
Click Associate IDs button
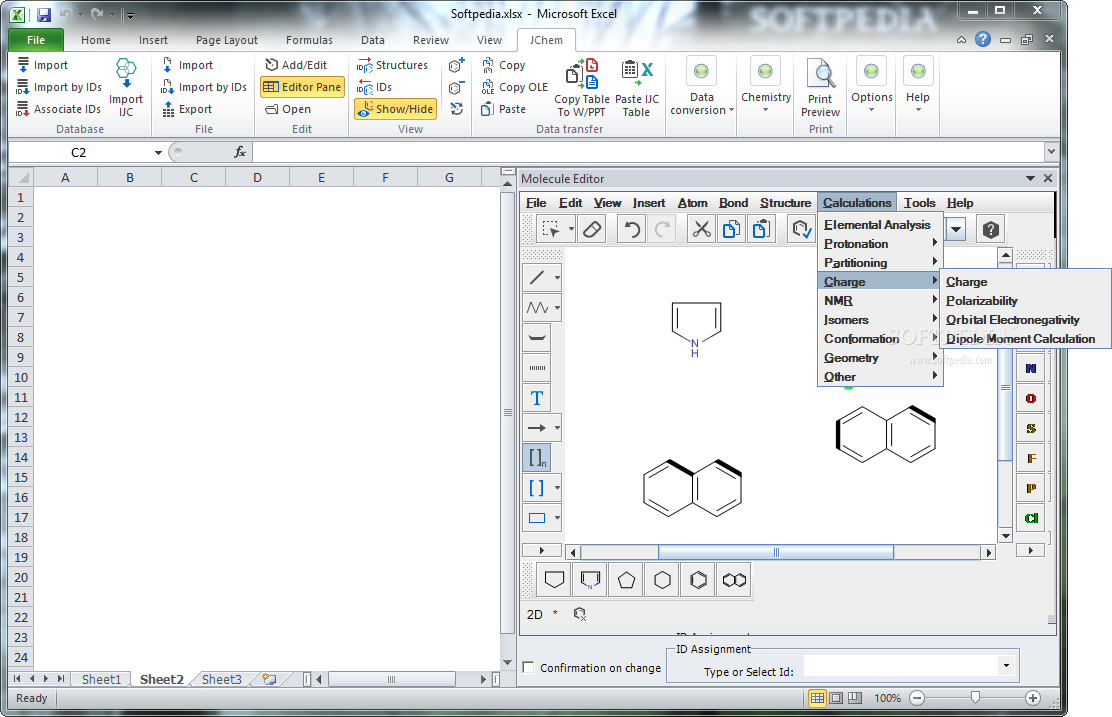pos(59,109)
